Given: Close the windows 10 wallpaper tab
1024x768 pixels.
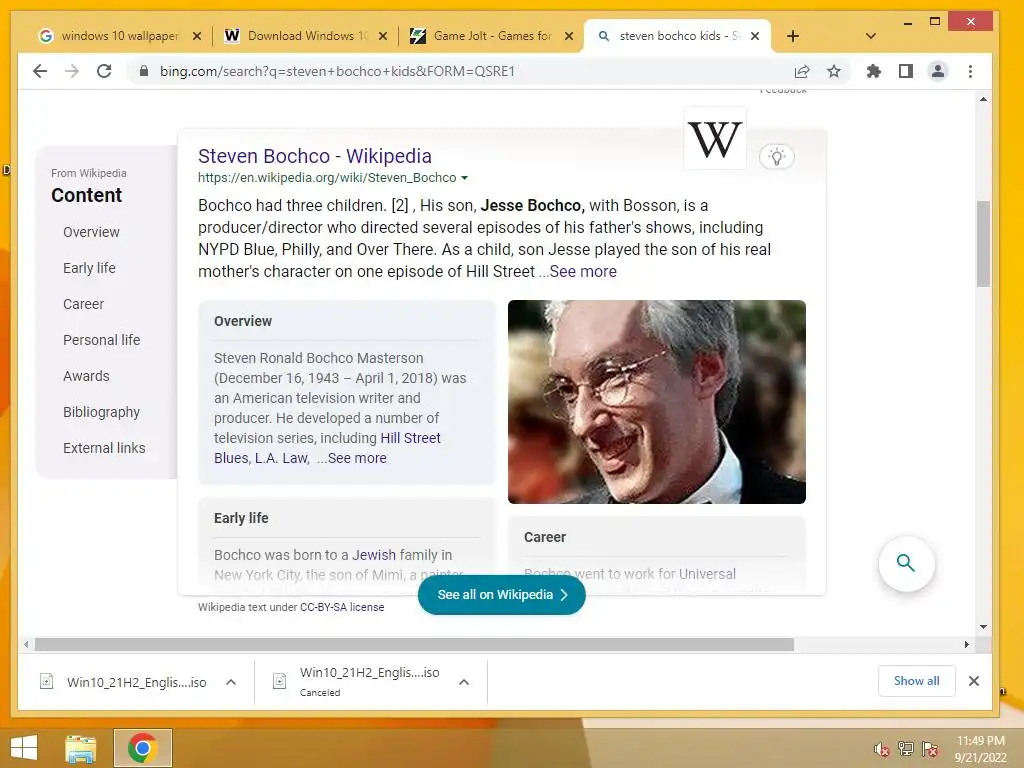Looking at the screenshot, I should [197, 37].
